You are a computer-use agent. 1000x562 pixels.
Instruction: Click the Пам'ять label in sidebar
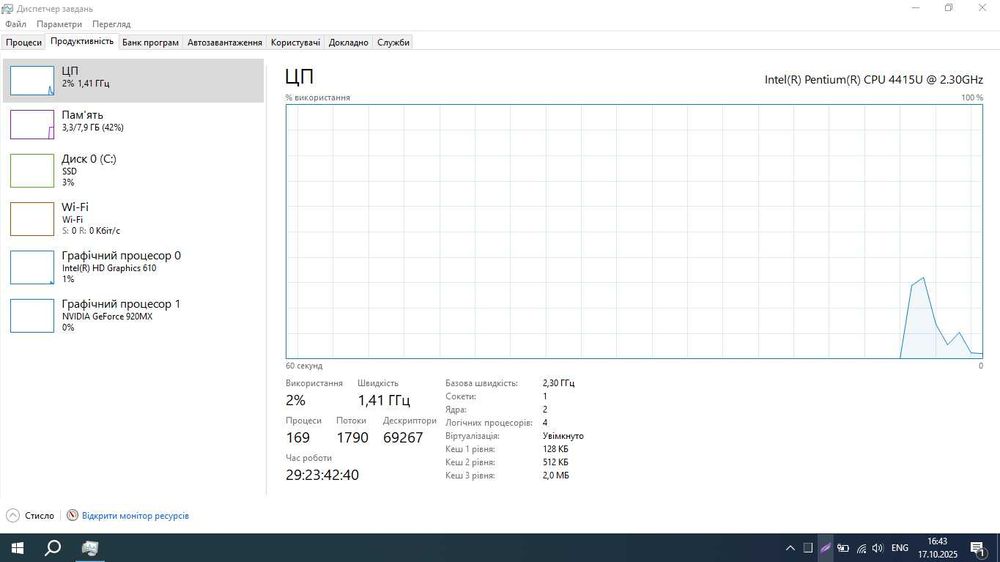click(82, 115)
